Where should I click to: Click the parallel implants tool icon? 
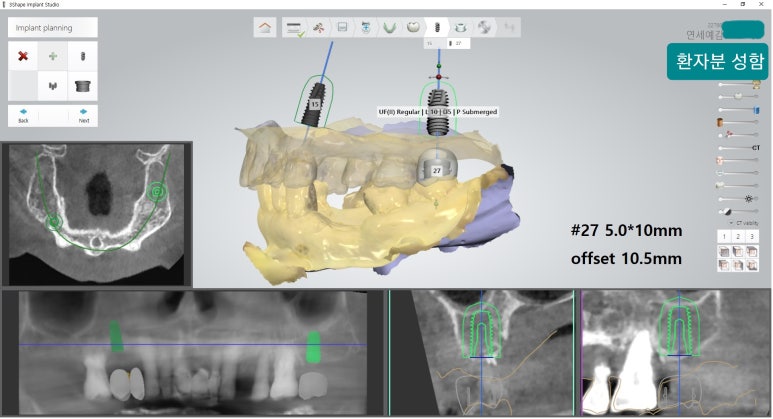tap(53, 87)
